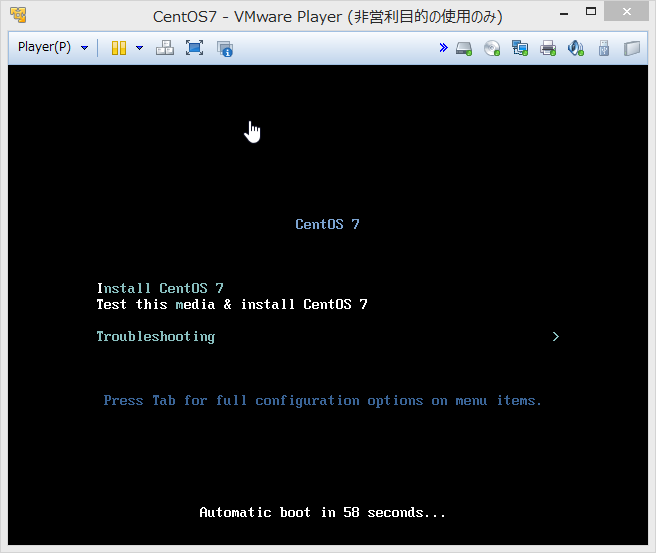The width and height of the screenshot is (656, 553).
Task: Click the CD/DVD drive device icon
Action: pos(492,48)
